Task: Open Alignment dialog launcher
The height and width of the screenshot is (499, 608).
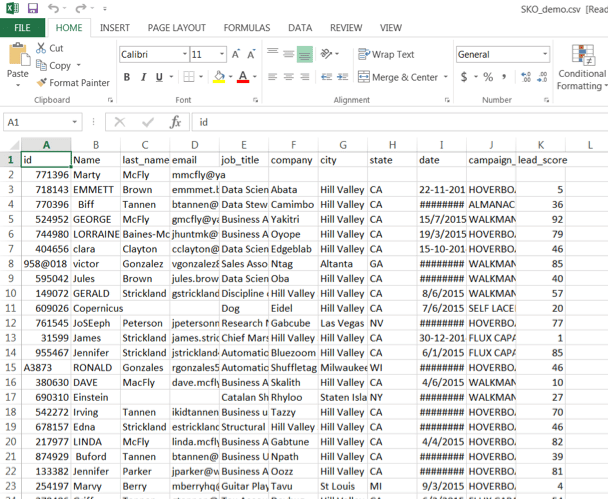Action: 447,100
